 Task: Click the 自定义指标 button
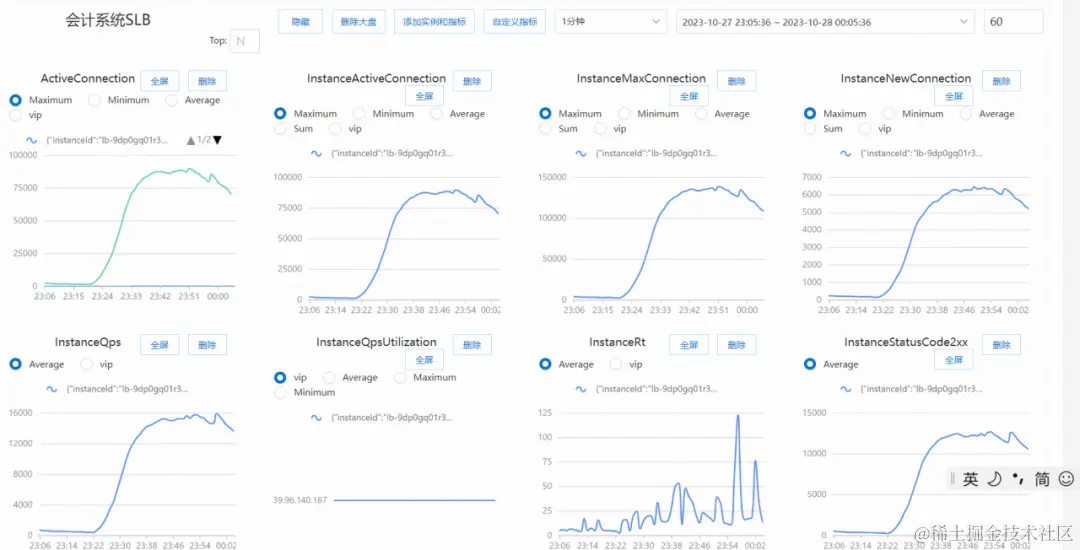tap(515, 21)
